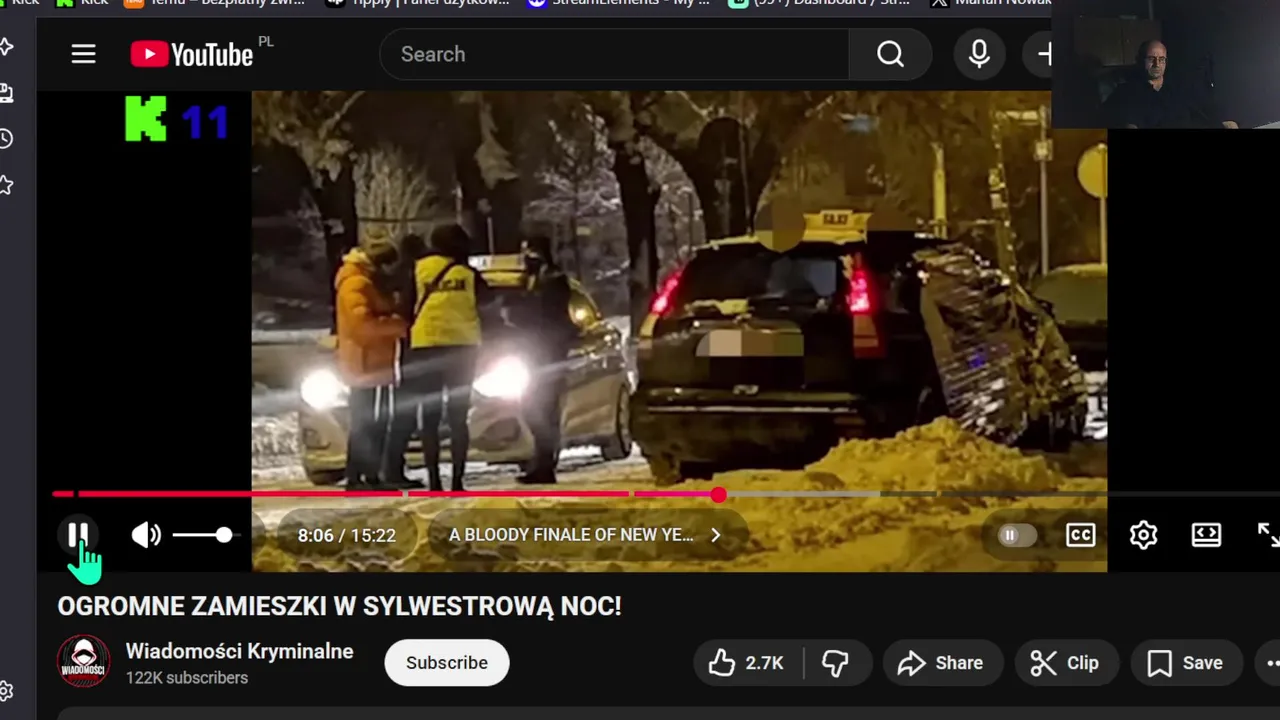Expand chapters list with chevron arrow

click(715, 535)
